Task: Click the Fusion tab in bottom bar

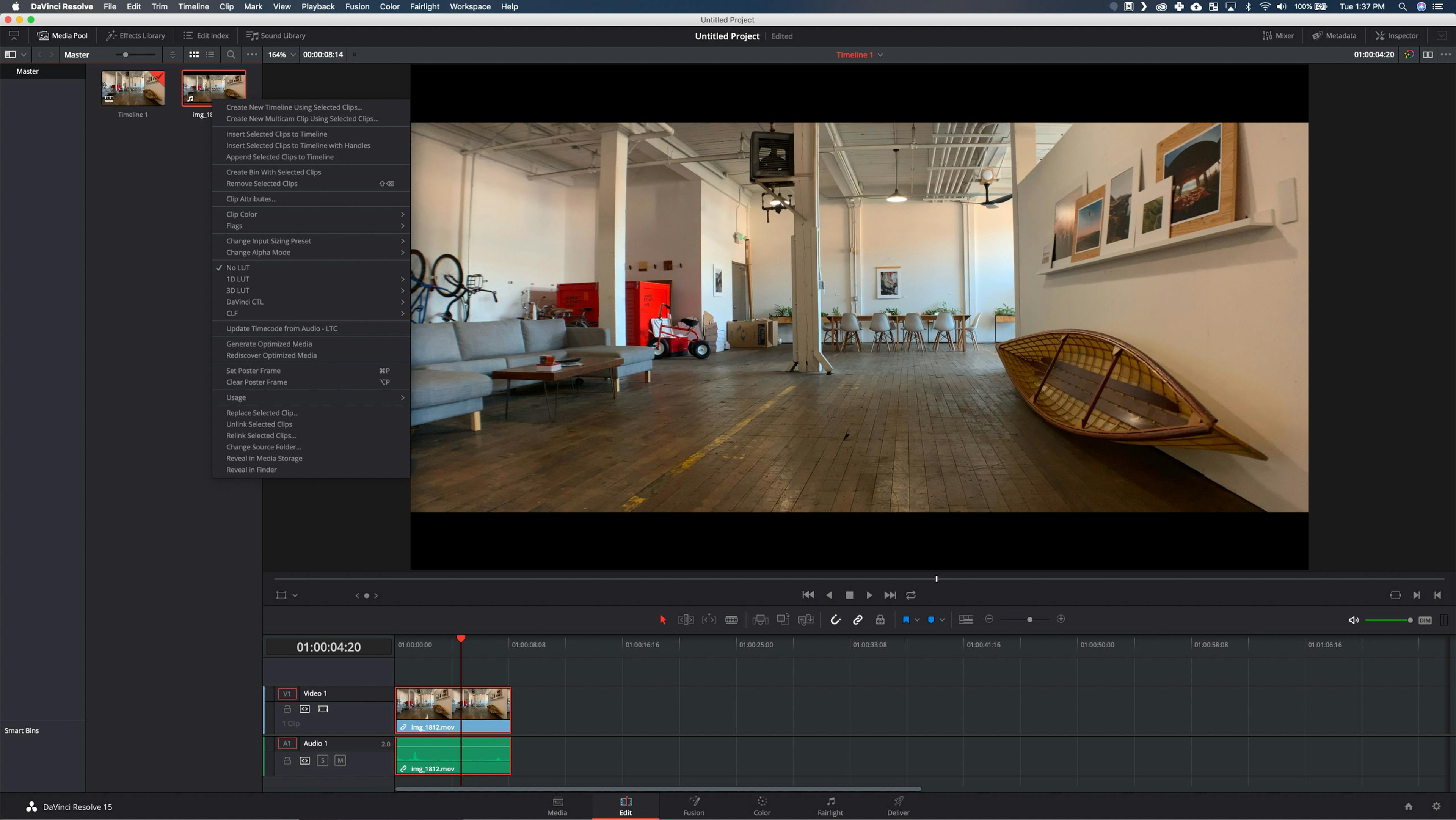Action: coord(694,805)
